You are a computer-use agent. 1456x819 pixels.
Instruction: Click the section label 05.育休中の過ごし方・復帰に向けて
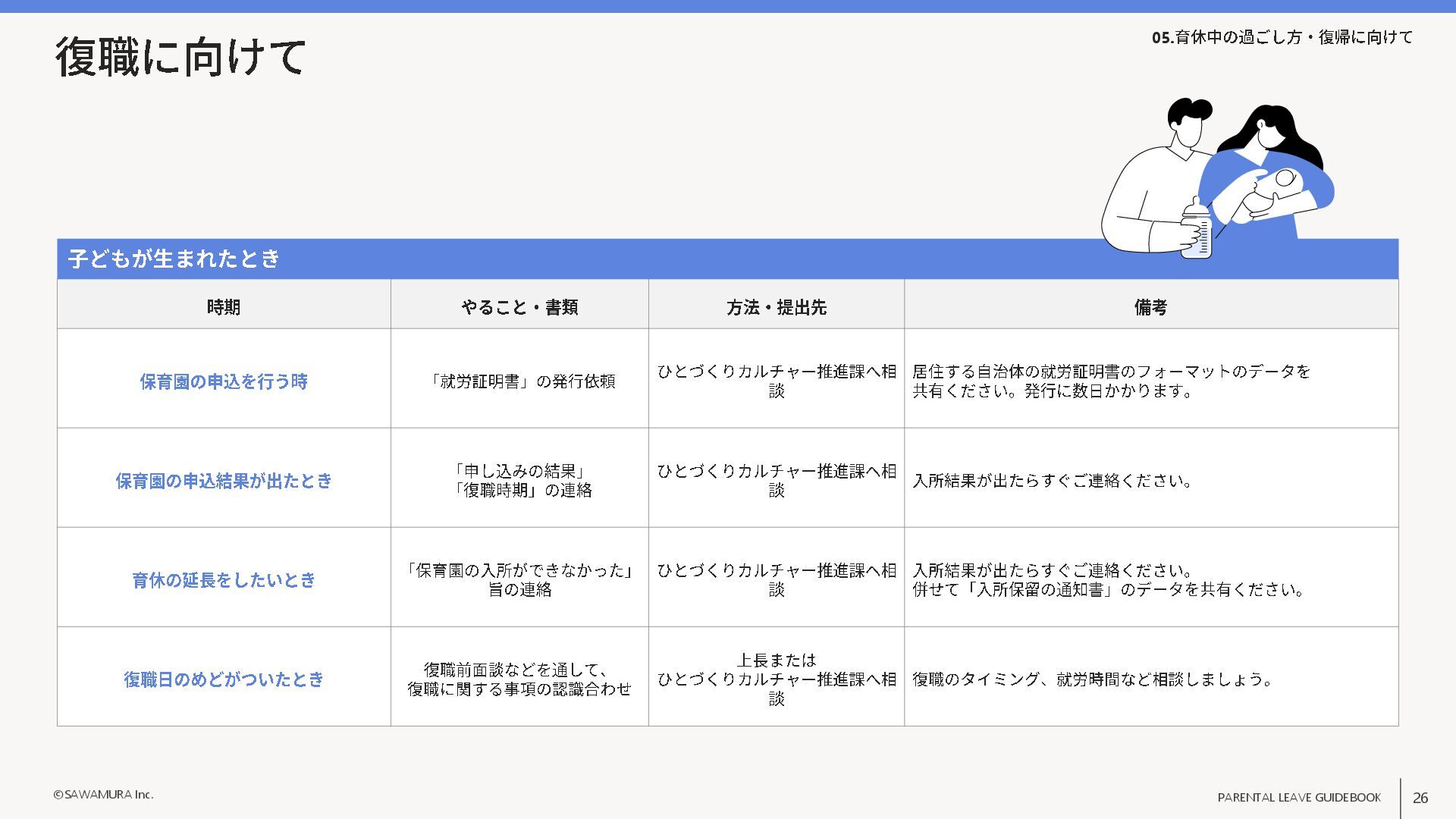click(1282, 37)
